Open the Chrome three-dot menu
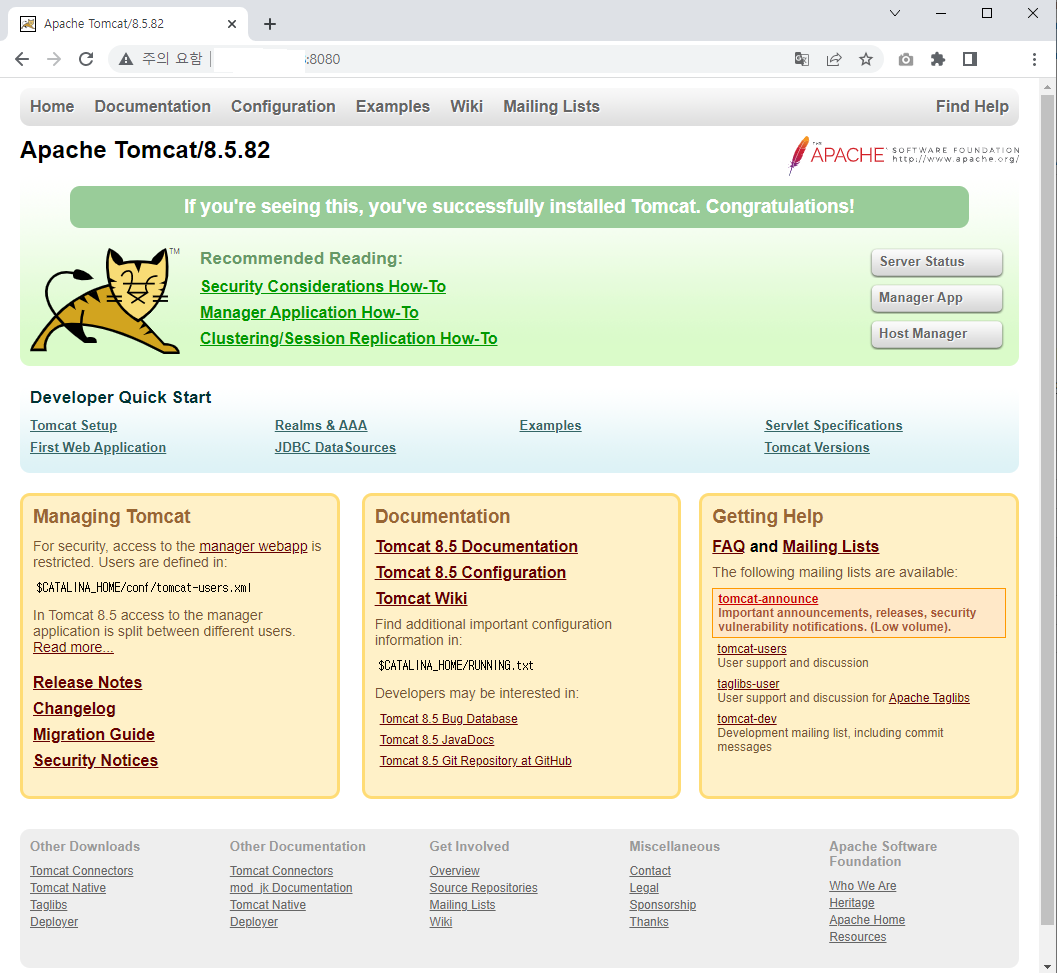Image resolution: width=1057 pixels, height=973 pixels. (1034, 59)
